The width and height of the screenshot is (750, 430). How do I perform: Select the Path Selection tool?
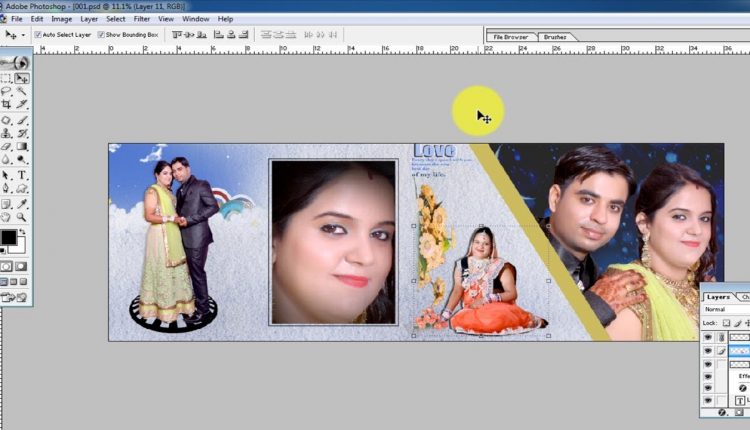(6, 175)
